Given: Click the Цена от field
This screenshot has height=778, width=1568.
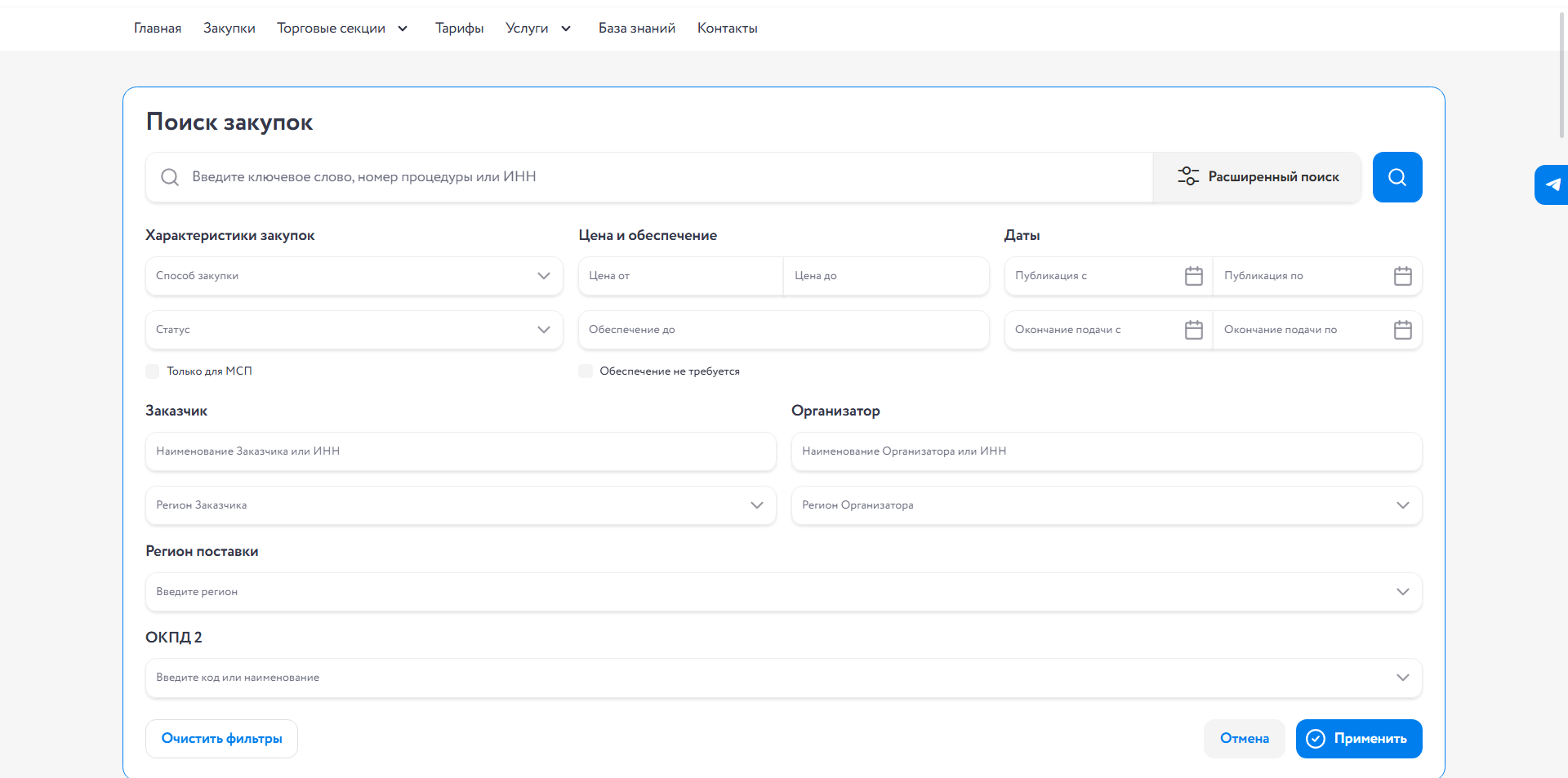Looking at the screenshot, I should [681, 276].
